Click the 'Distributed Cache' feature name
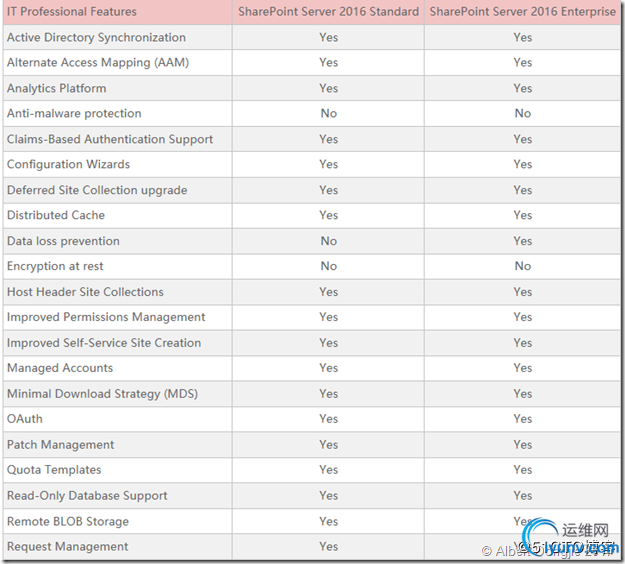Image resolution: width=625 pixels, height=564 pixels. (x=56, y=215)
